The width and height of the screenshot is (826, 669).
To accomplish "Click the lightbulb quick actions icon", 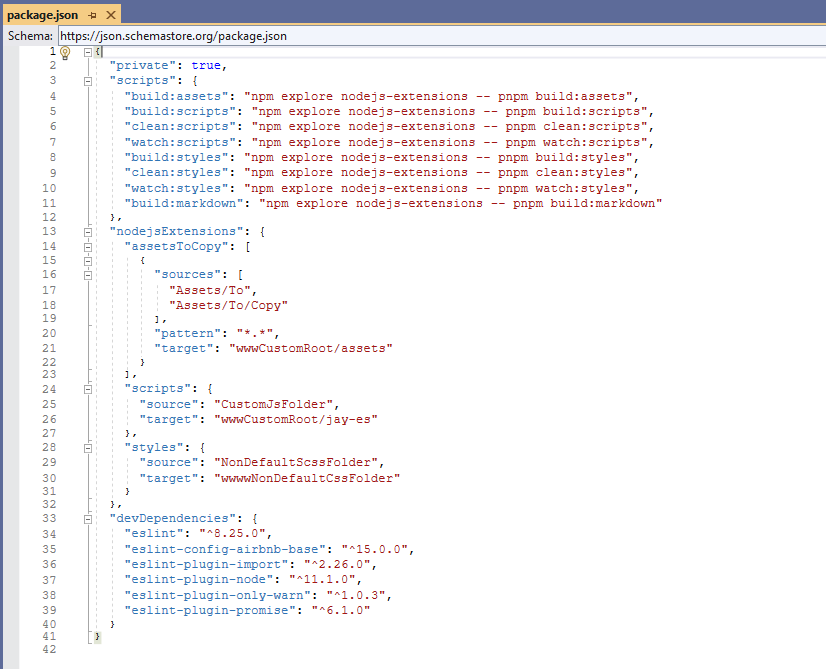I will (65, 52).
